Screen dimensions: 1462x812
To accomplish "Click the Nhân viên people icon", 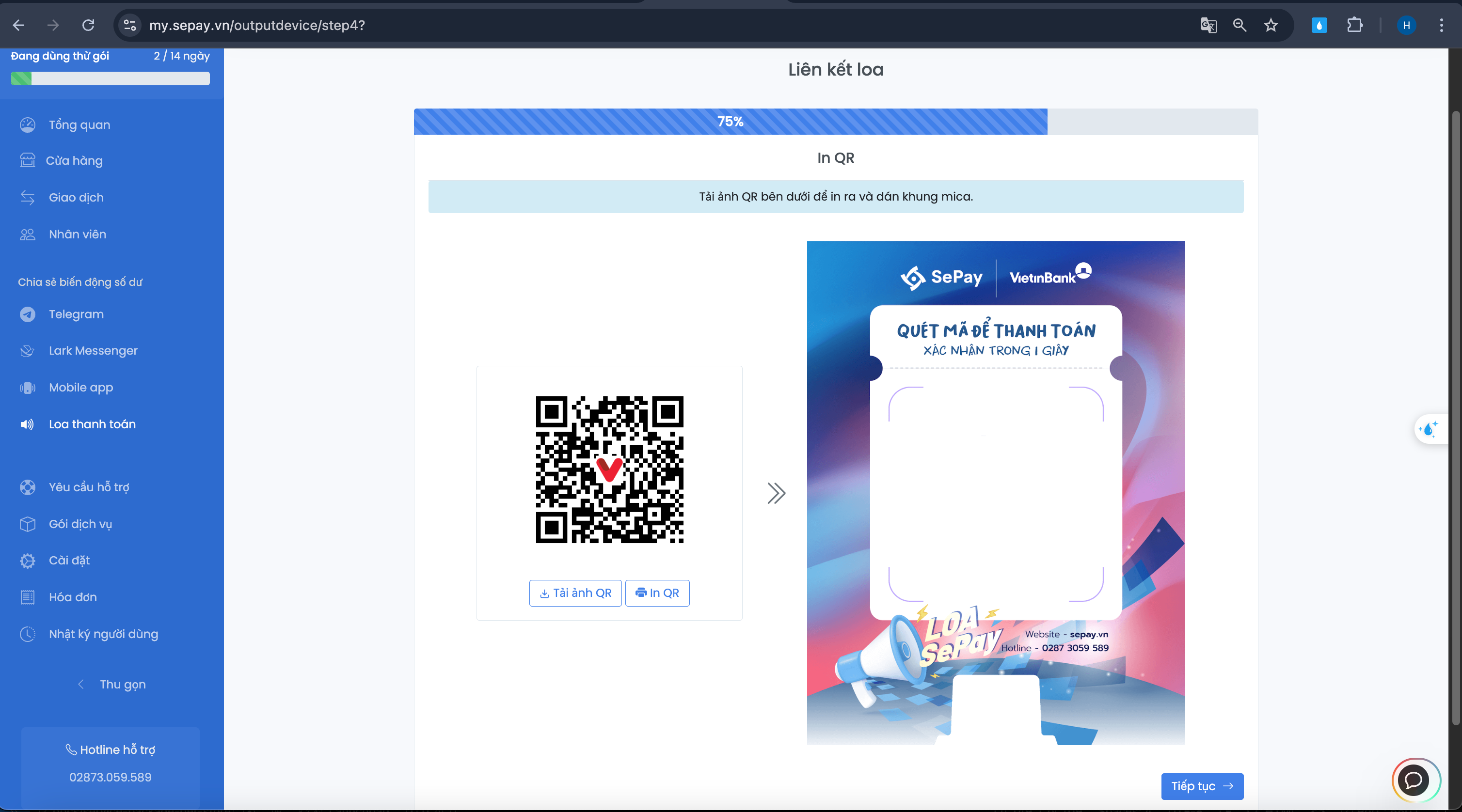I will tap(27, 234).
